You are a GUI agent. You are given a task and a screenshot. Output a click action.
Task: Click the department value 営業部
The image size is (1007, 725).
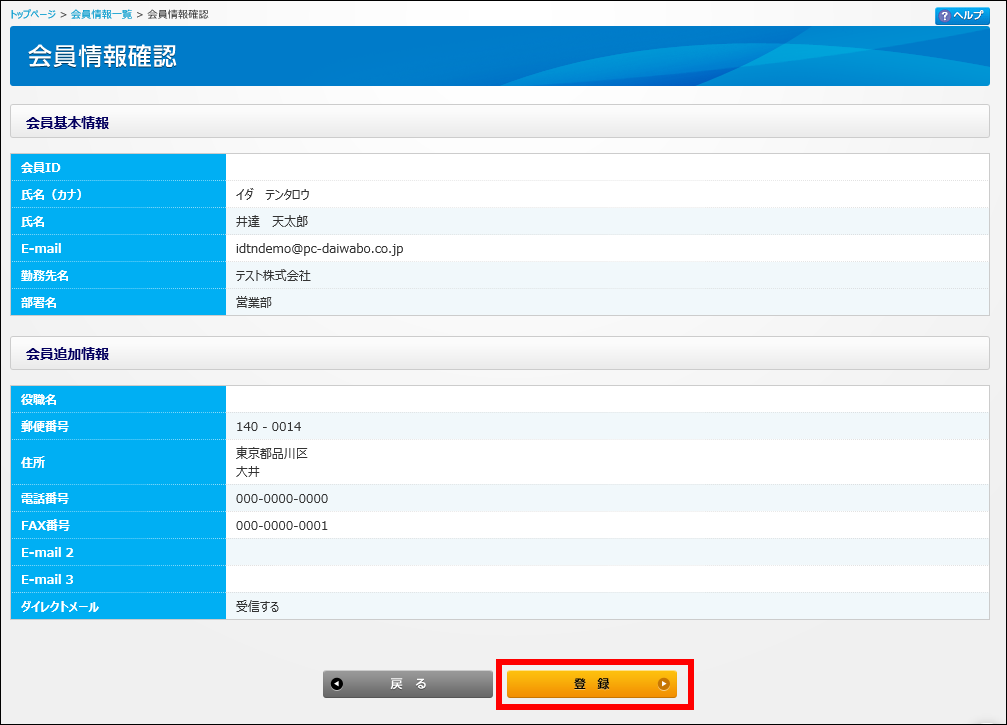tap(254, 302)
